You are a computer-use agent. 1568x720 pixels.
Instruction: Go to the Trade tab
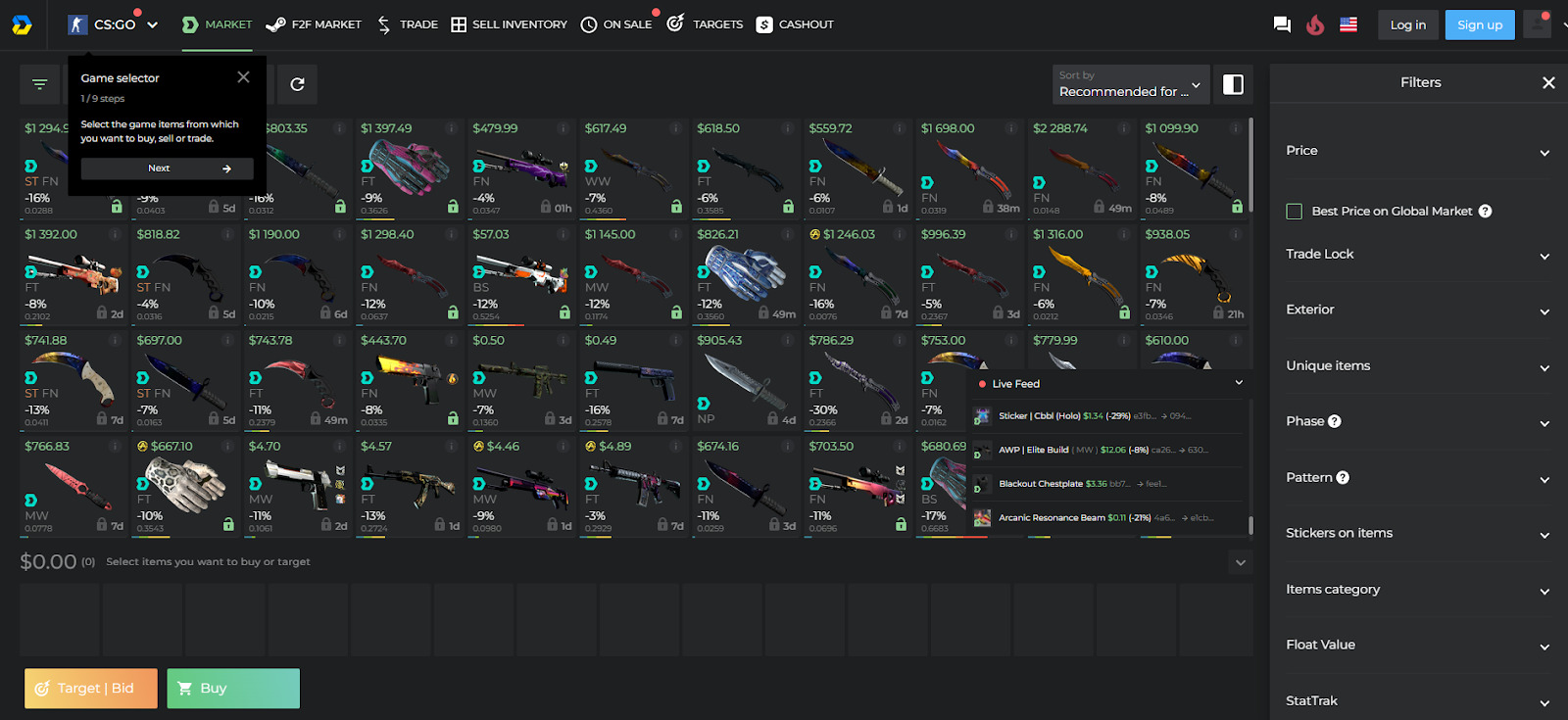point(407,24)
